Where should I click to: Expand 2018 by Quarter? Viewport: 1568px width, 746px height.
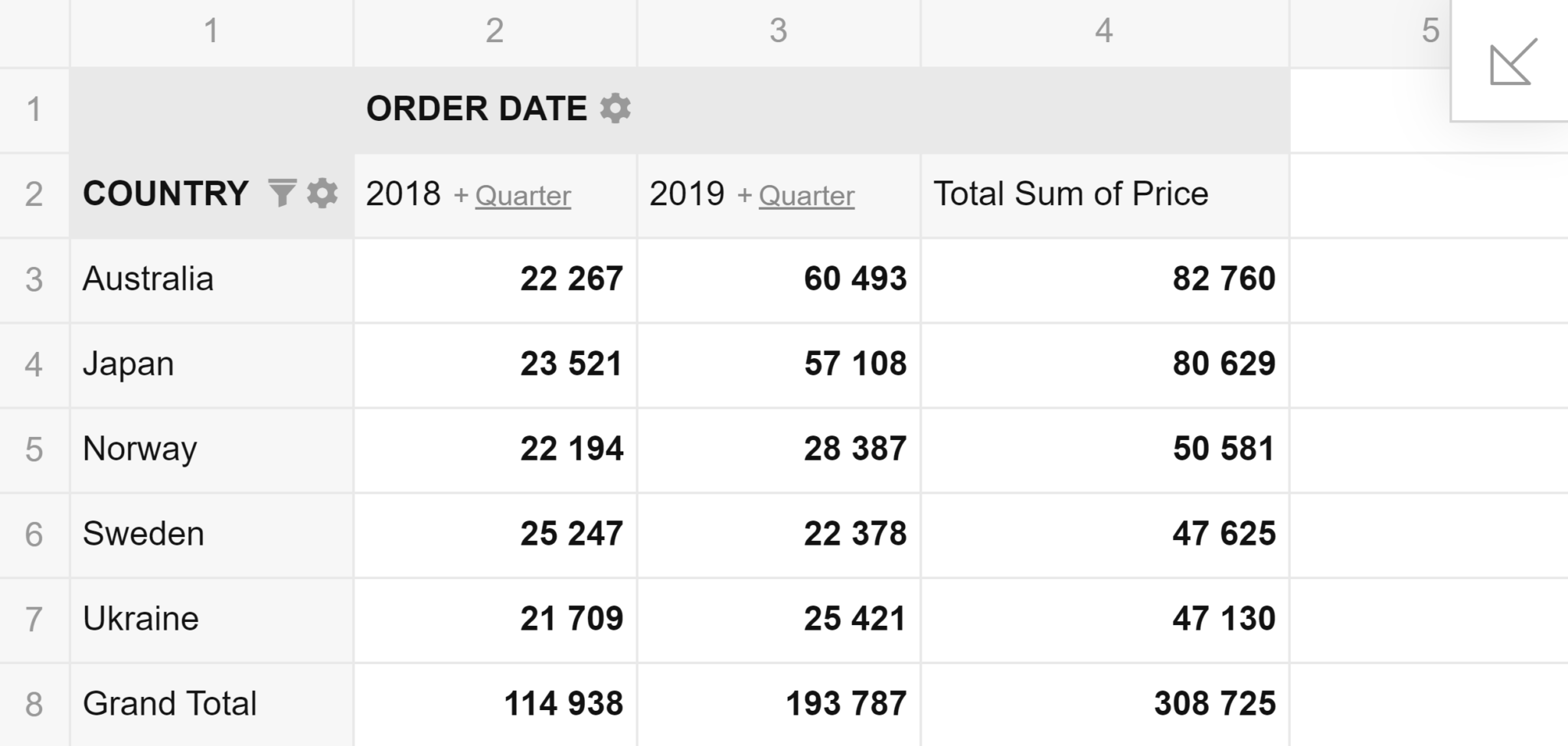522,196
